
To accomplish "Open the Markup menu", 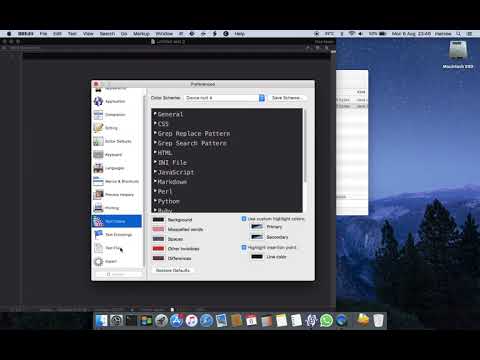I will point(141,34).
